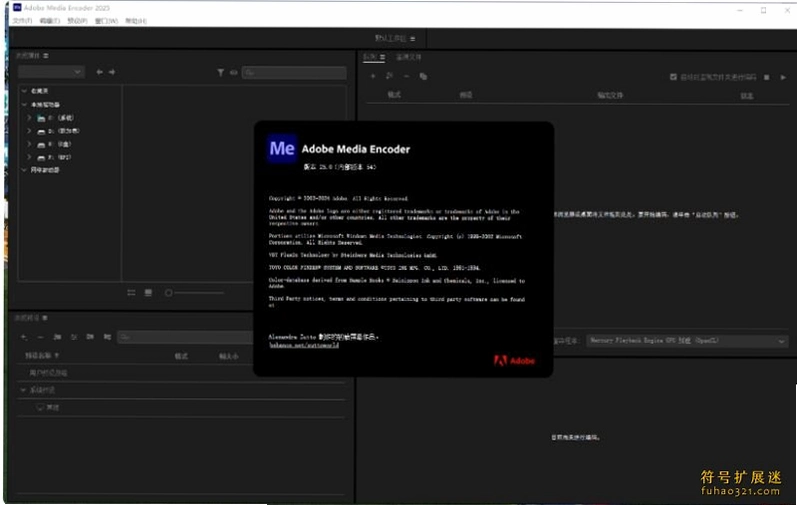
Task: Switch Media Browser to list view
Action: click(x=131, y=293)
